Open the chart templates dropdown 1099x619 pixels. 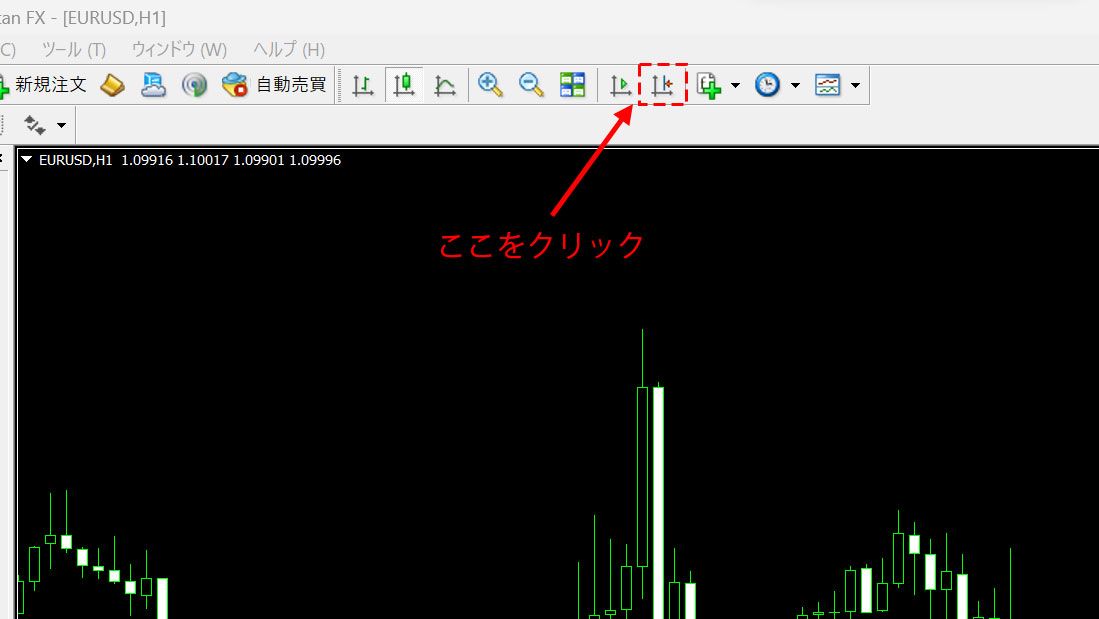(x=856, y=86)
